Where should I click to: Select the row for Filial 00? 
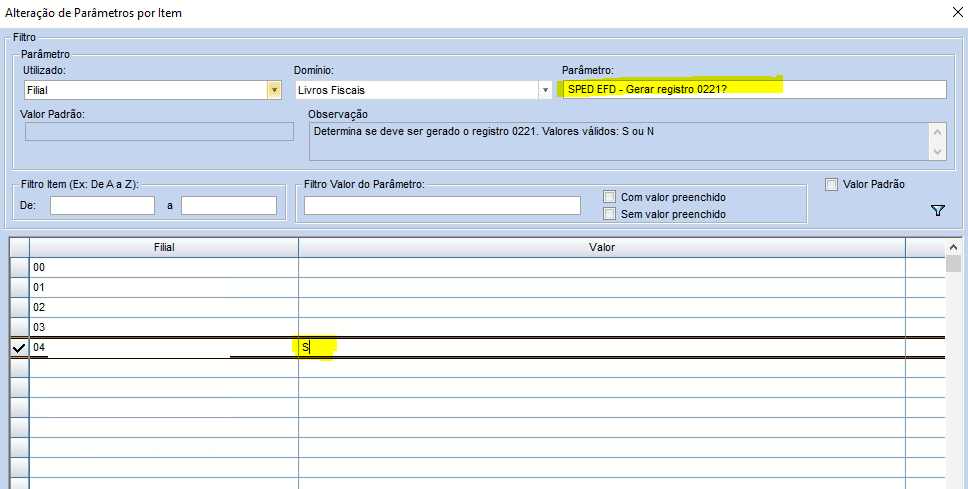(164, 268)
